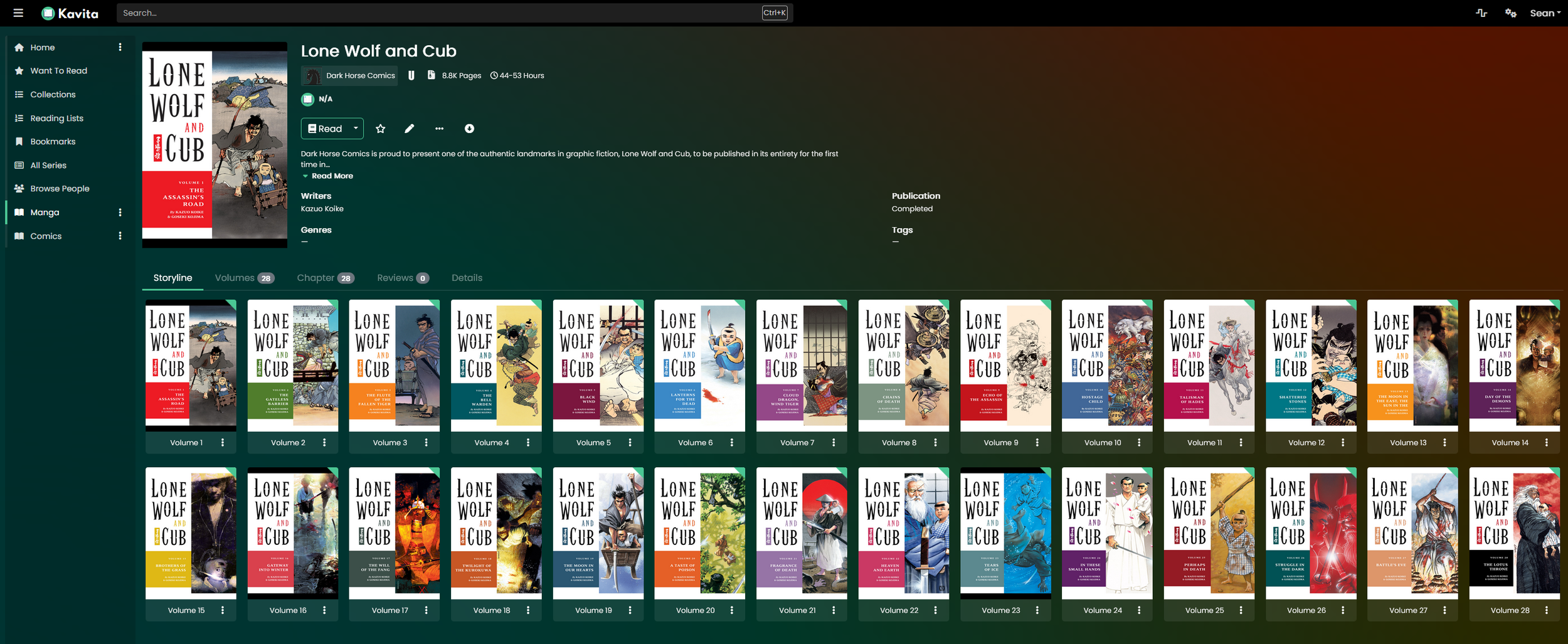The width and height of the screenshot is (1568, 644).
Task: Open series more actions ellipsis
Action: (440, 129)
